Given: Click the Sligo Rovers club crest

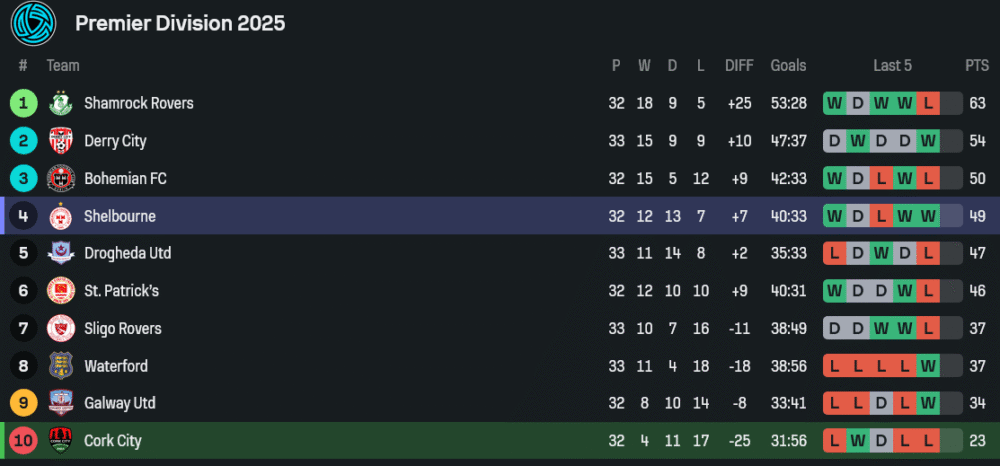Looking at the screenshot, I should coord(61,328).
